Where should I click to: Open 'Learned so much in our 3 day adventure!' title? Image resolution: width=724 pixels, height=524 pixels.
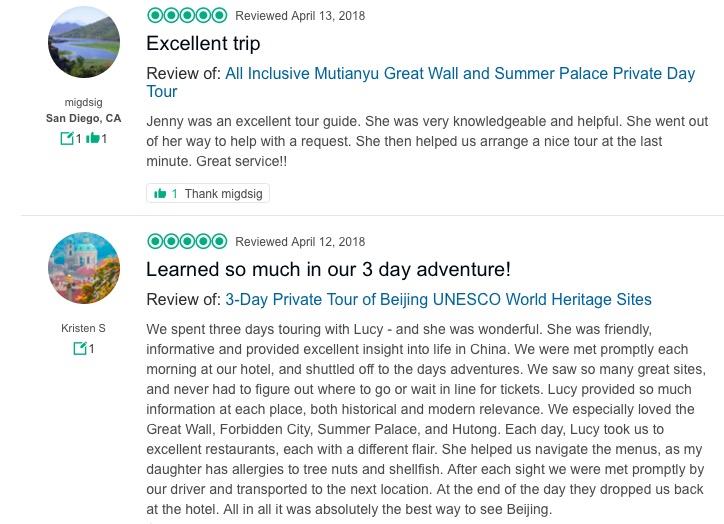328,269
